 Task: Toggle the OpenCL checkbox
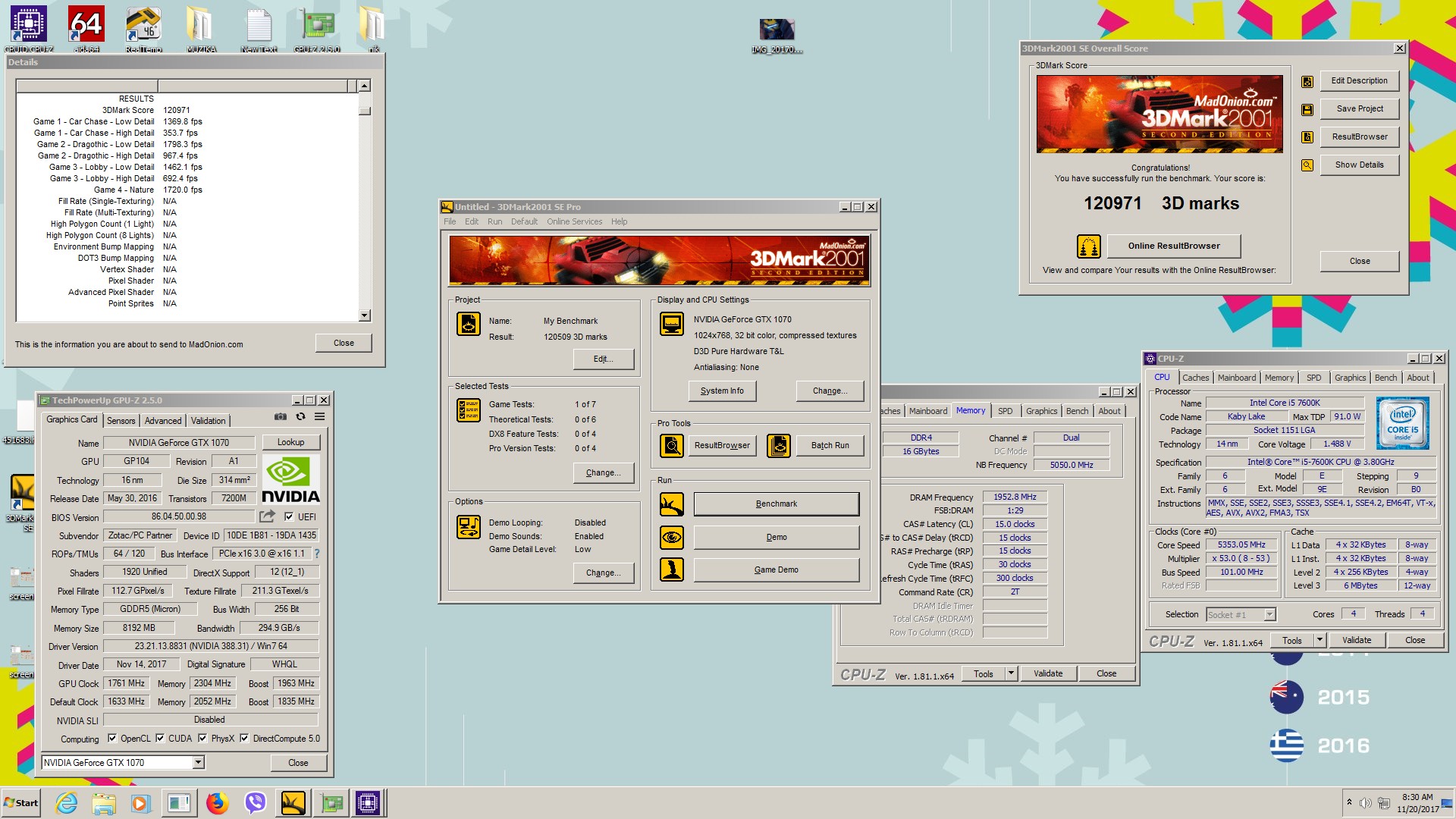coord(112,738)
